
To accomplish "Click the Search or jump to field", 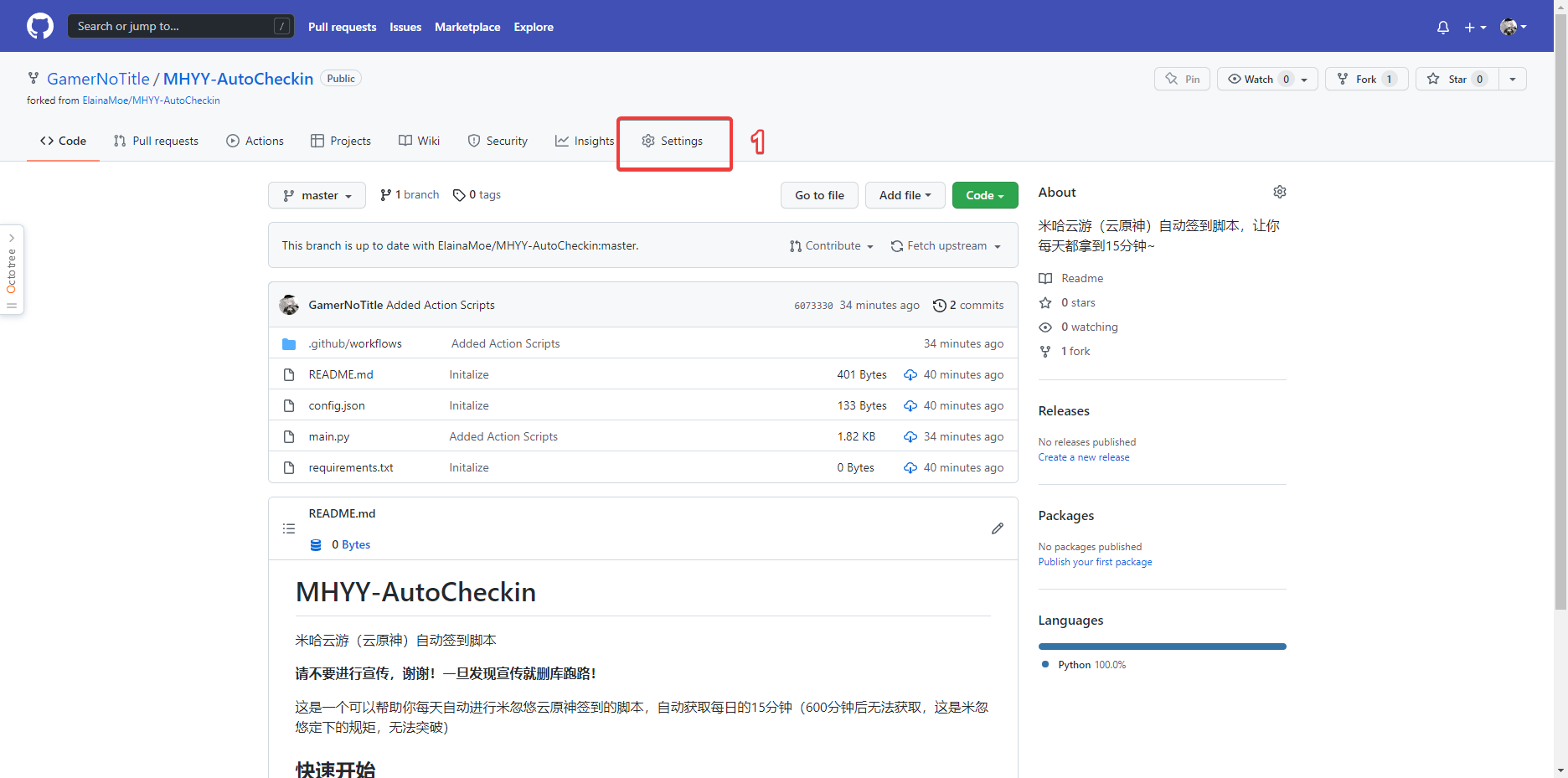I will (x=172, y=26).
